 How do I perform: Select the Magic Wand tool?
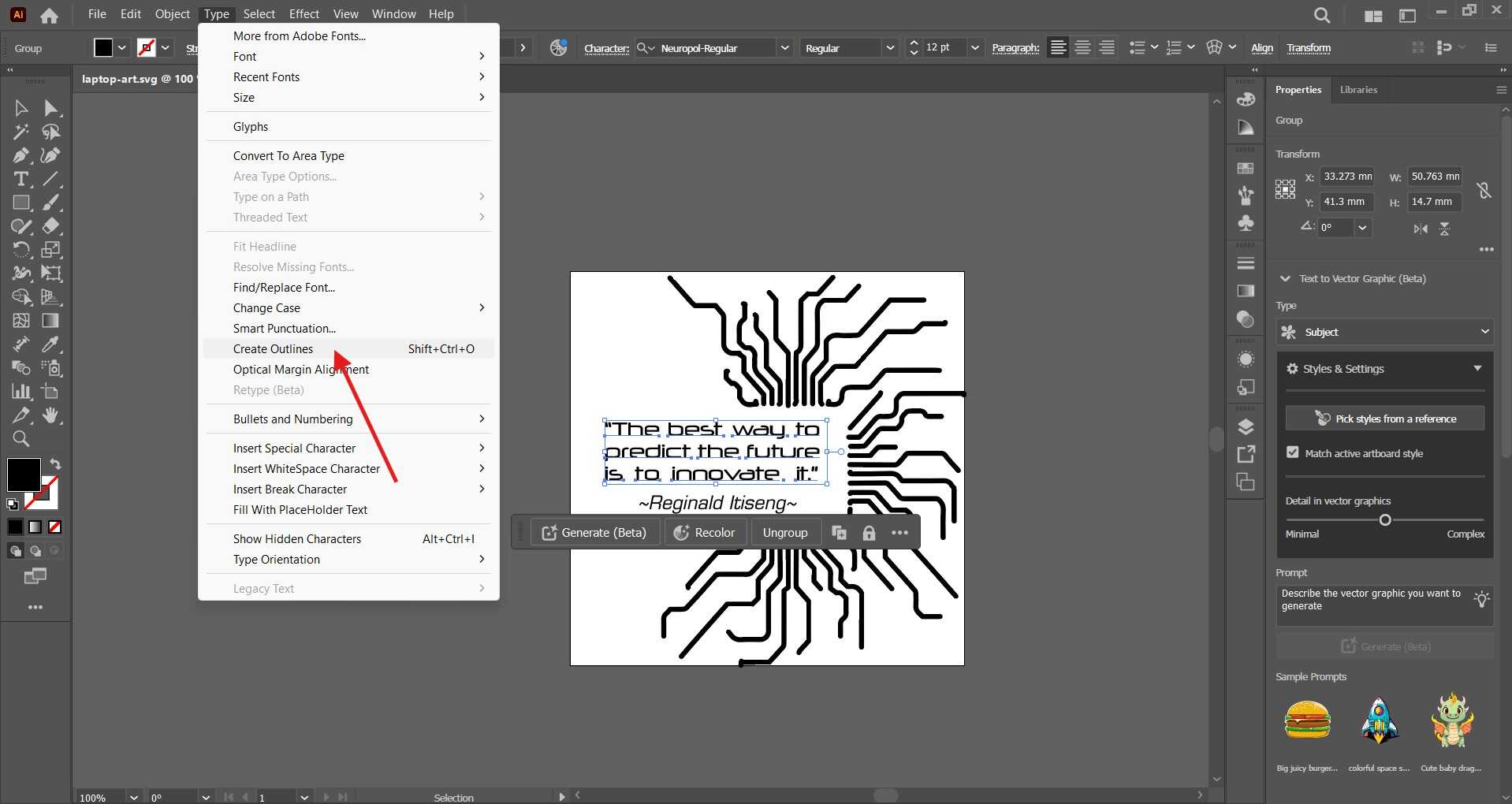click(21, 132)
